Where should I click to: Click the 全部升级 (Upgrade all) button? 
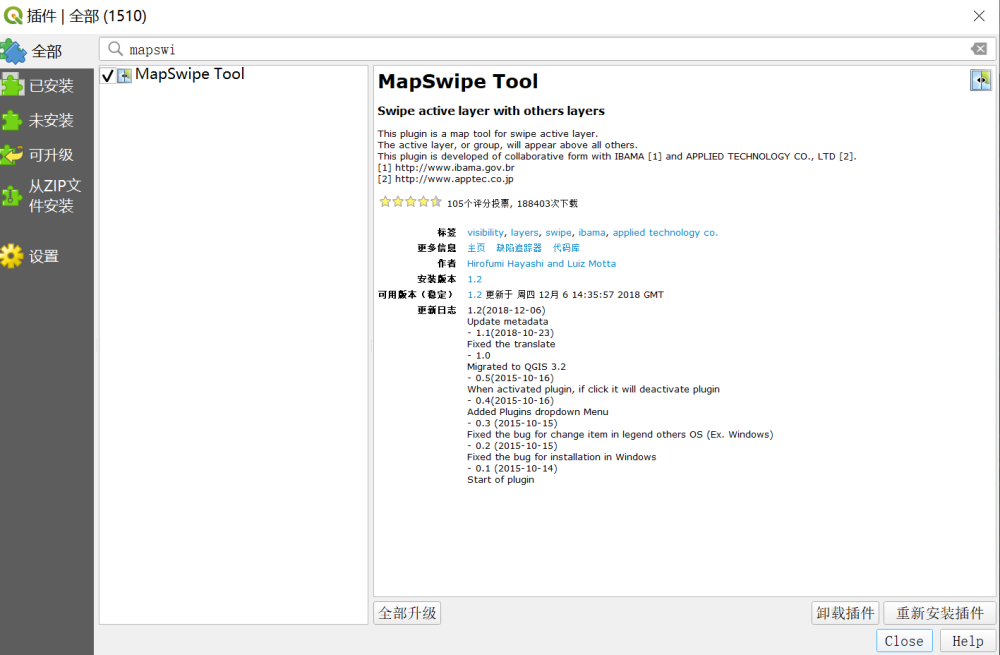coord(407,613)
